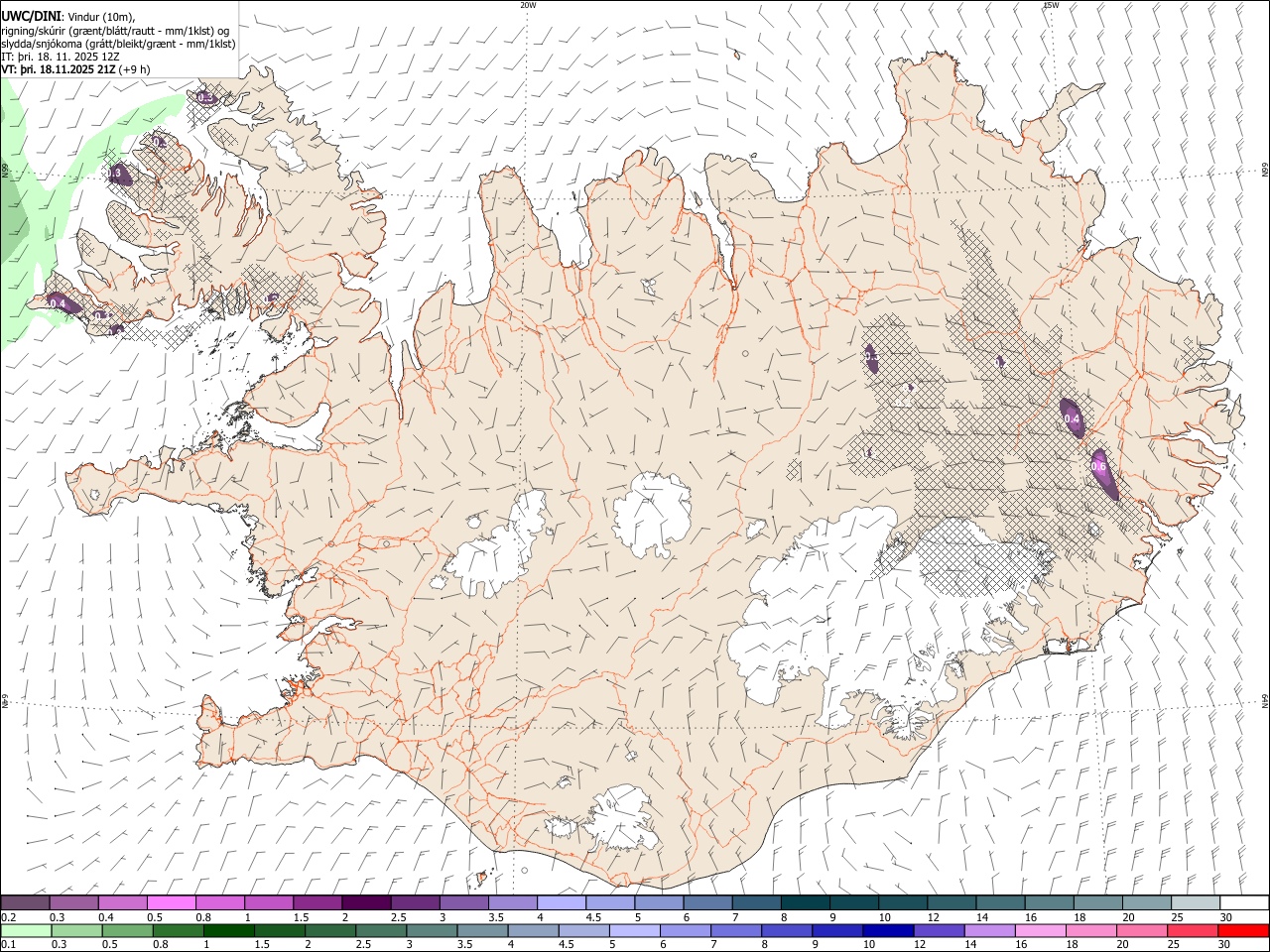Click the 0.4 snow blob in the Westfjords

[62, 302]
